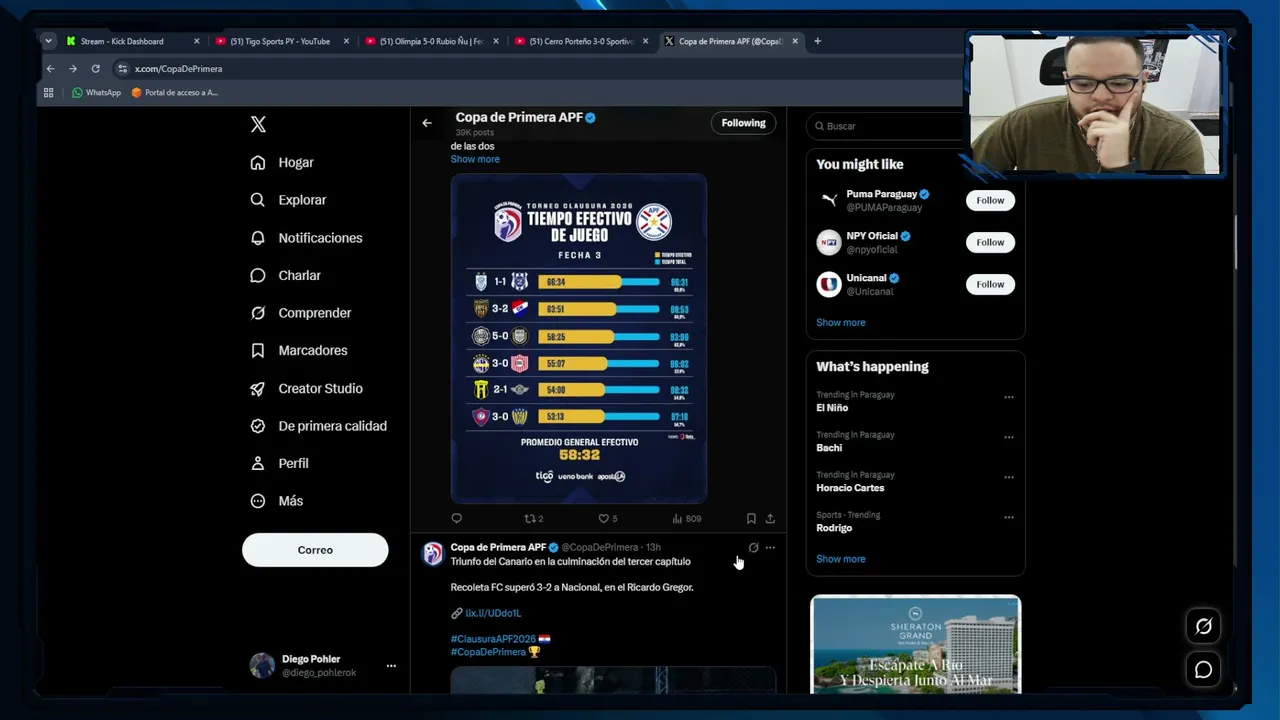Open more options for El Niño trend

pos(1009,397)
